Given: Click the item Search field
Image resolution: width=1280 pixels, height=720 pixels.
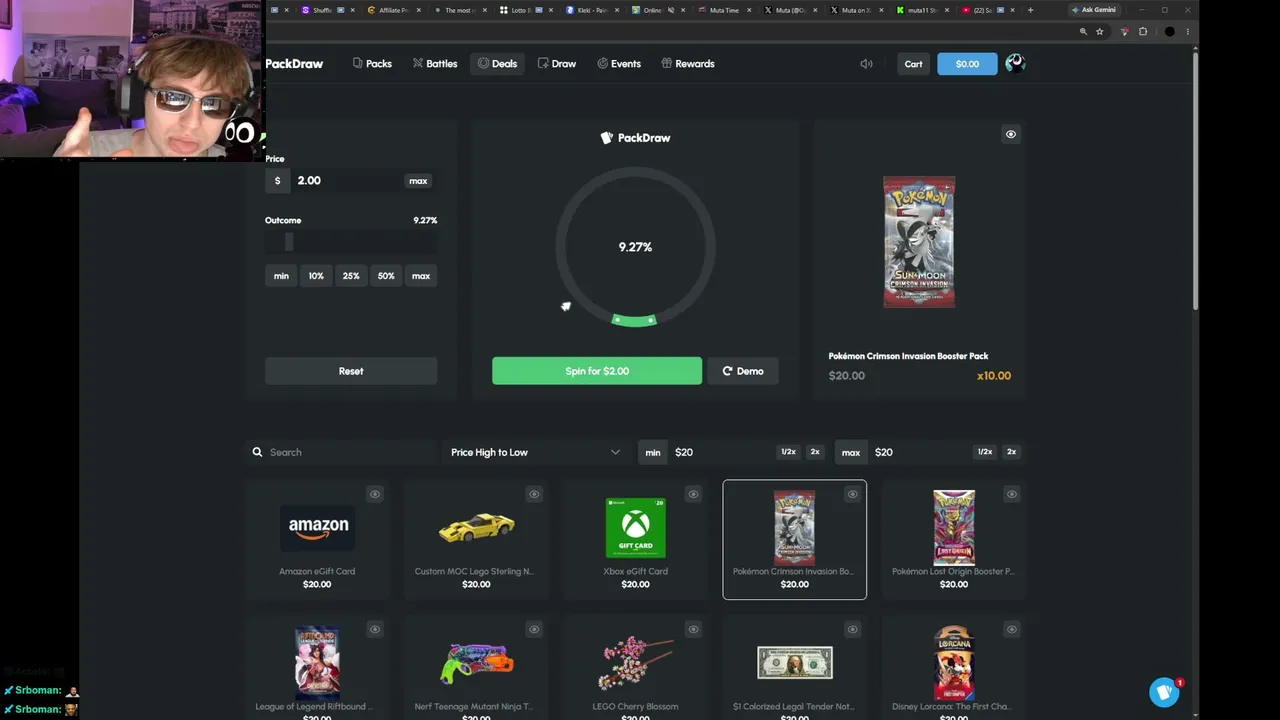Looking at the screenshot, I should [340, 452].
